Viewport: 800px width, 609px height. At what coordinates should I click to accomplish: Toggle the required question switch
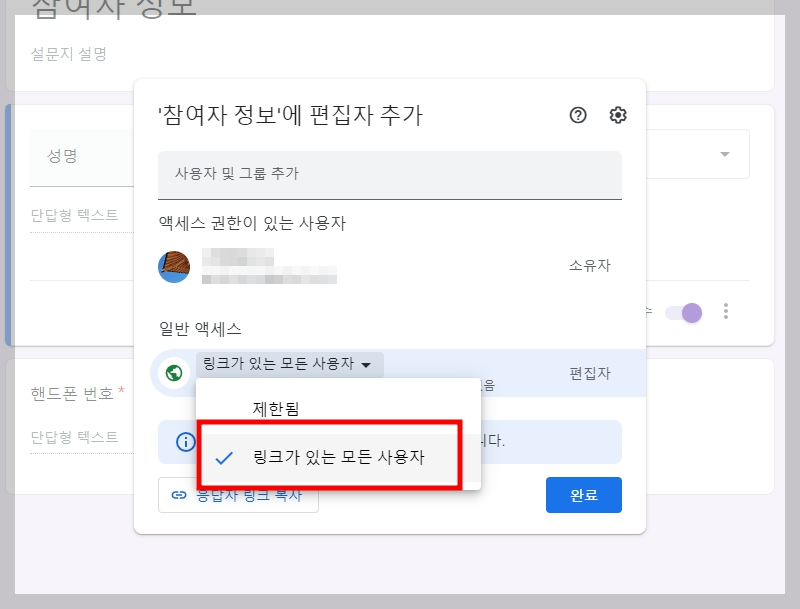point(687,312)
